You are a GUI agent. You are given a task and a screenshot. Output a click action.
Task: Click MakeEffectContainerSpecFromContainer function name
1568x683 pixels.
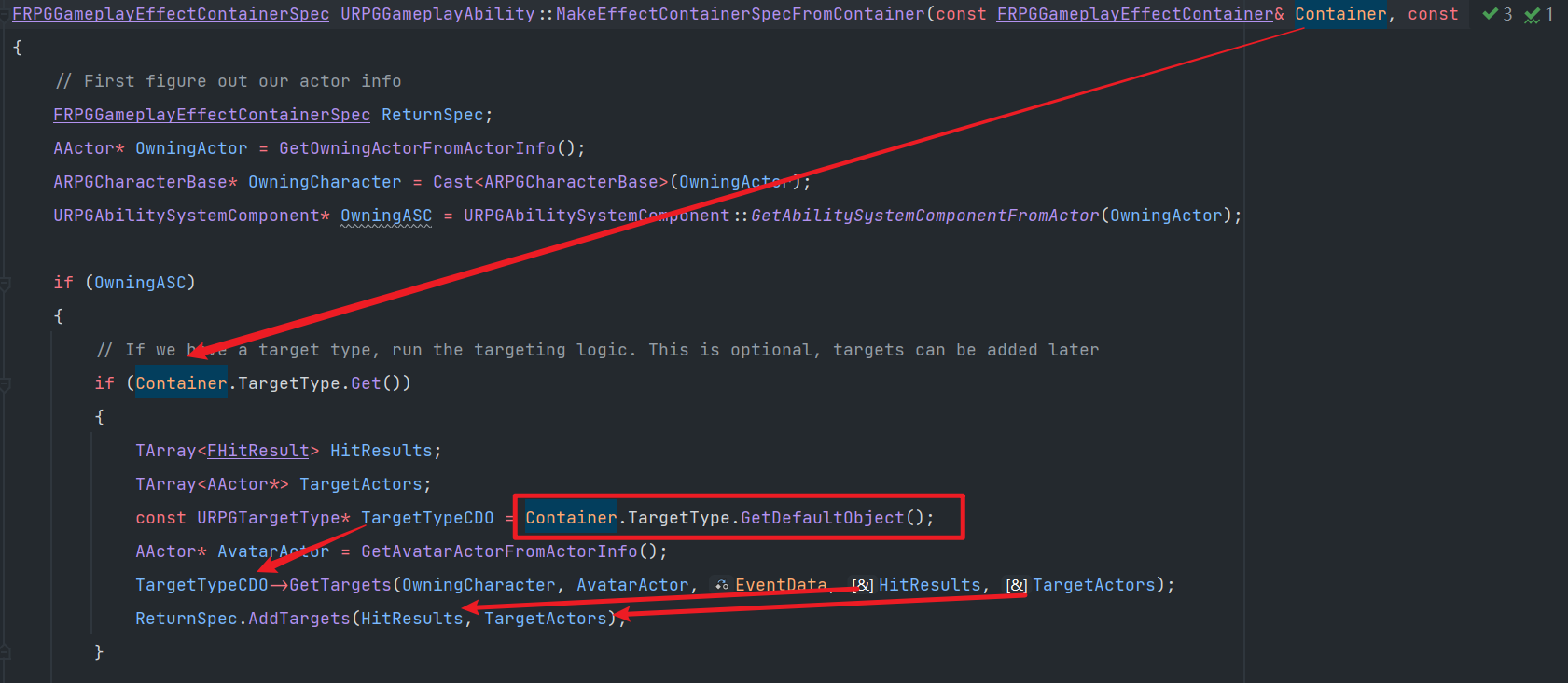tap(741, 14)
